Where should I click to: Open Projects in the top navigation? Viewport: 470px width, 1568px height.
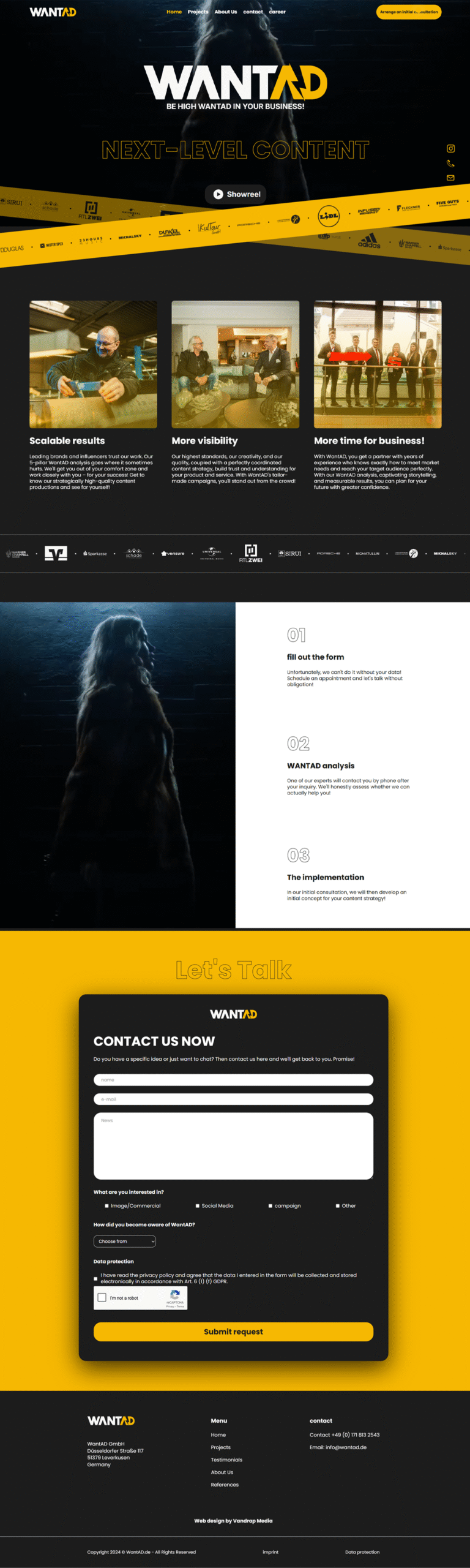tap(198, 12)
